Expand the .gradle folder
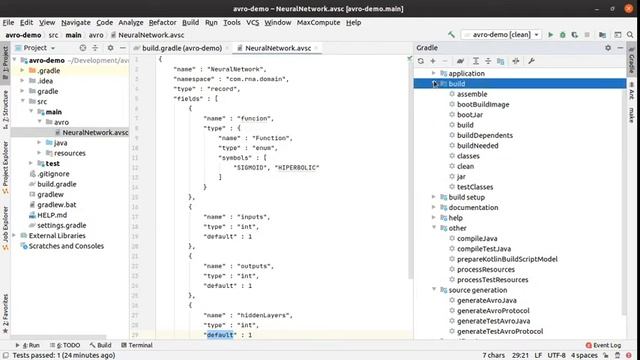This screenshot has width=640, height=360. pyautogui.click(x=22, y=71)
